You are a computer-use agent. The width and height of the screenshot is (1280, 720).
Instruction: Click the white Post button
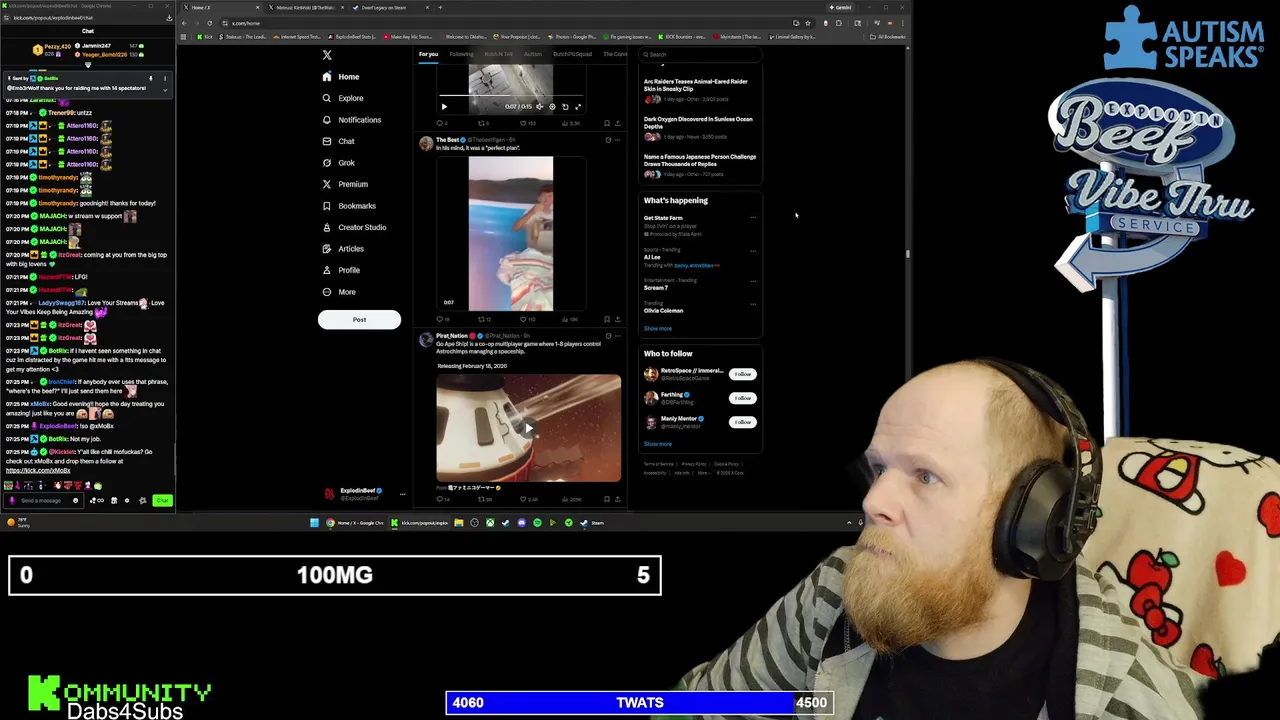tap(359, 320)
